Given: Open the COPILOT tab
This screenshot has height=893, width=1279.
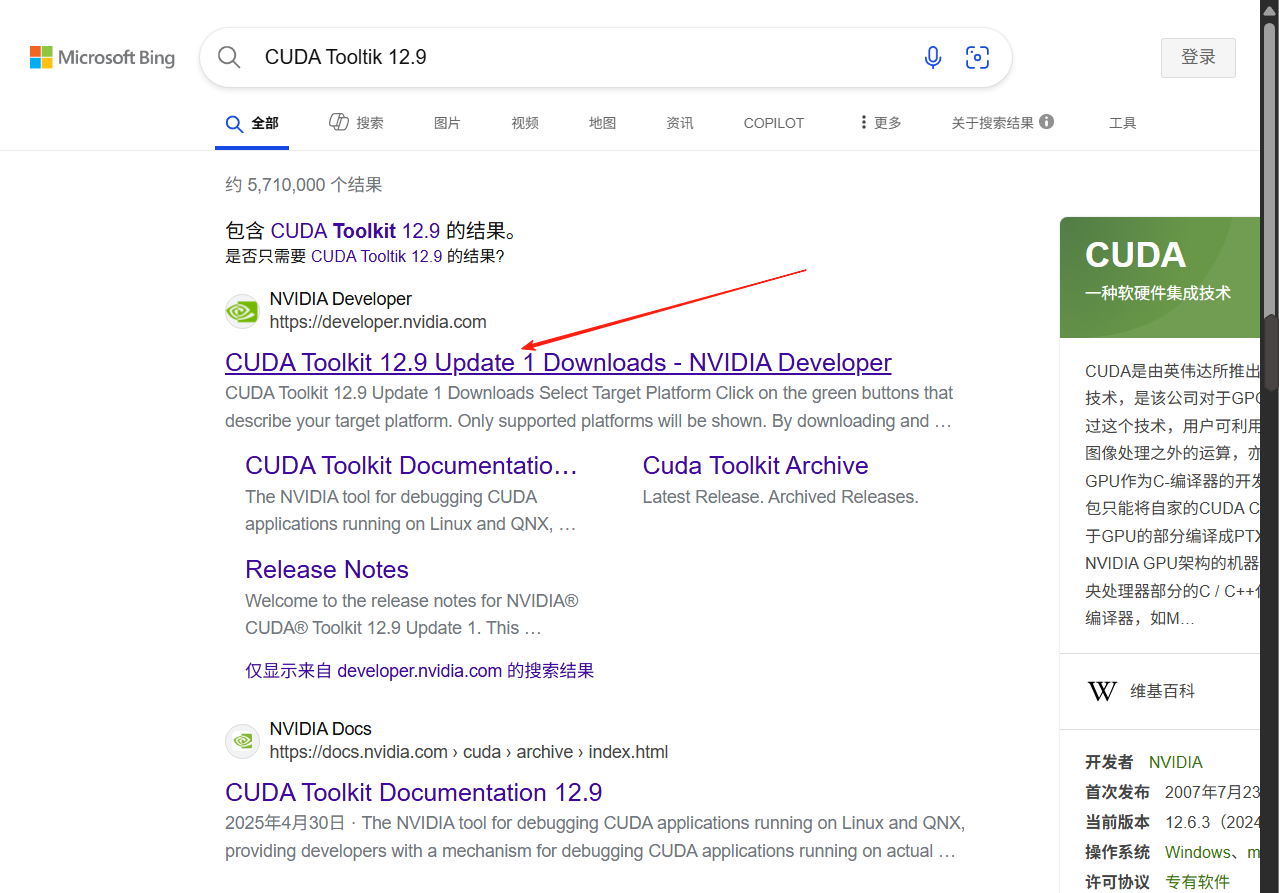Looking at the screenshot, I should click(x=773, y=122).
